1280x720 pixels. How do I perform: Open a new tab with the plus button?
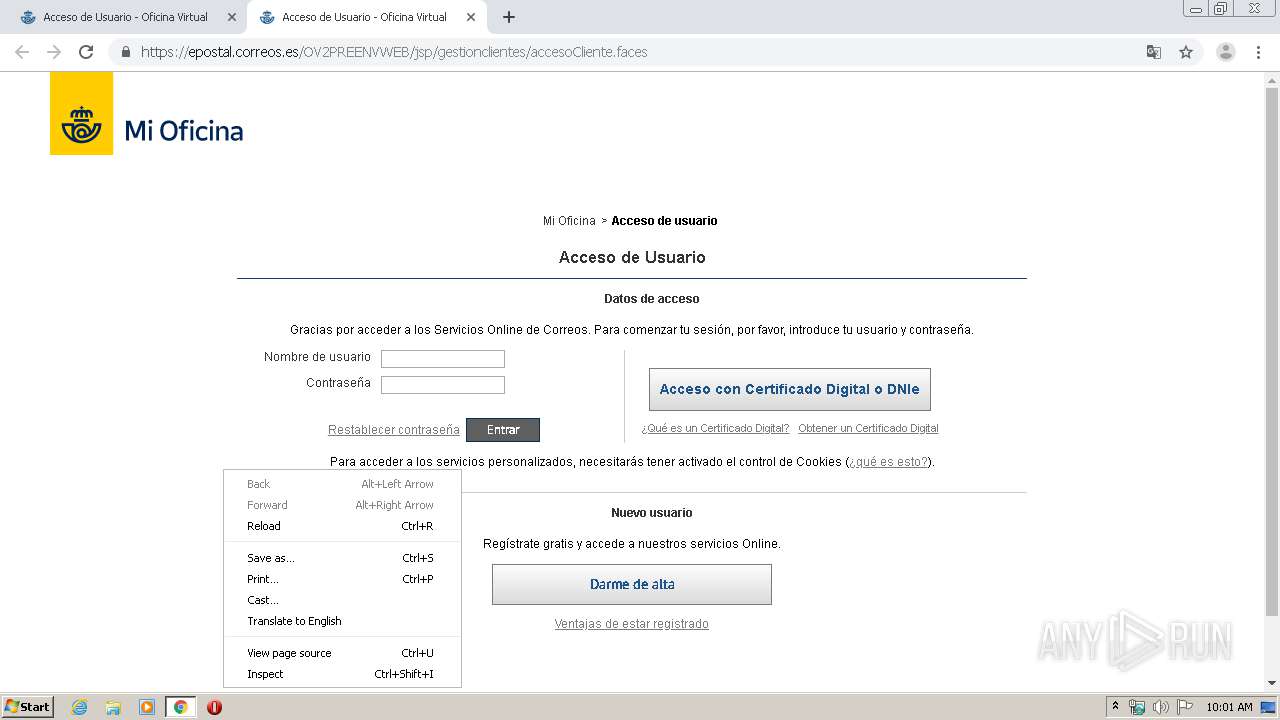(509, 17)
